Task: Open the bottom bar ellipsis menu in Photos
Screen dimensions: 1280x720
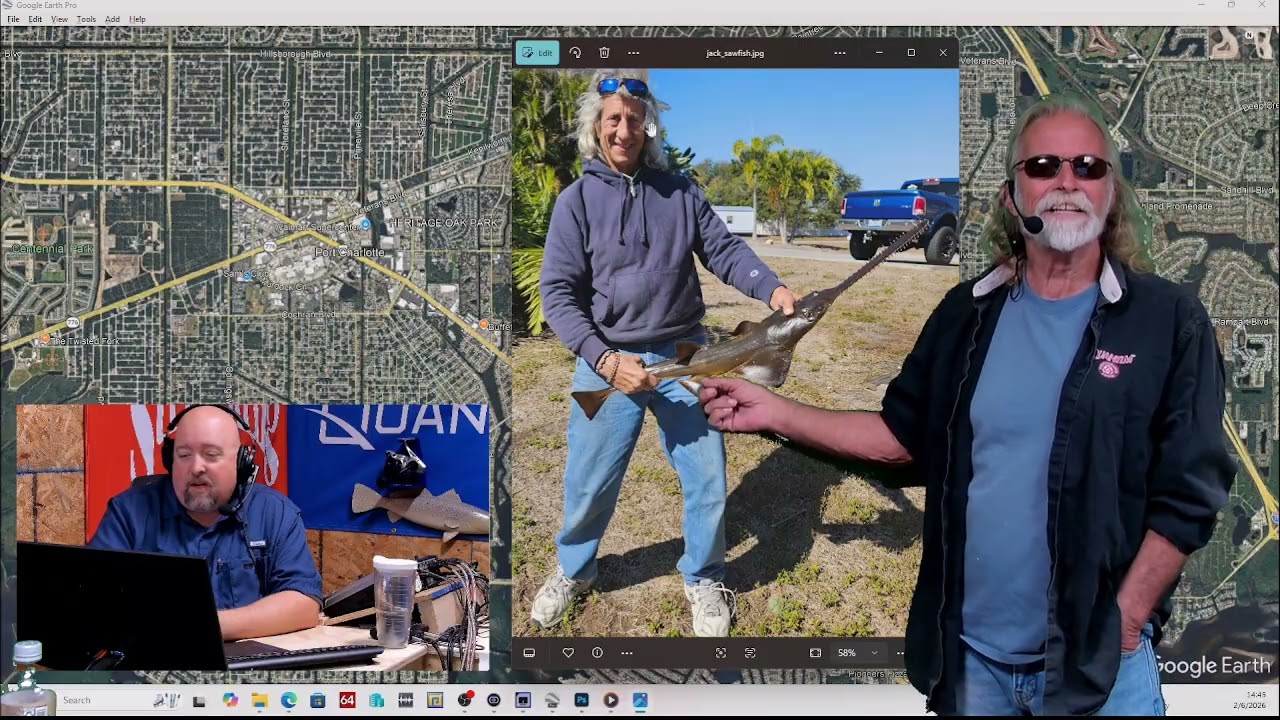Action: [627, 653]
